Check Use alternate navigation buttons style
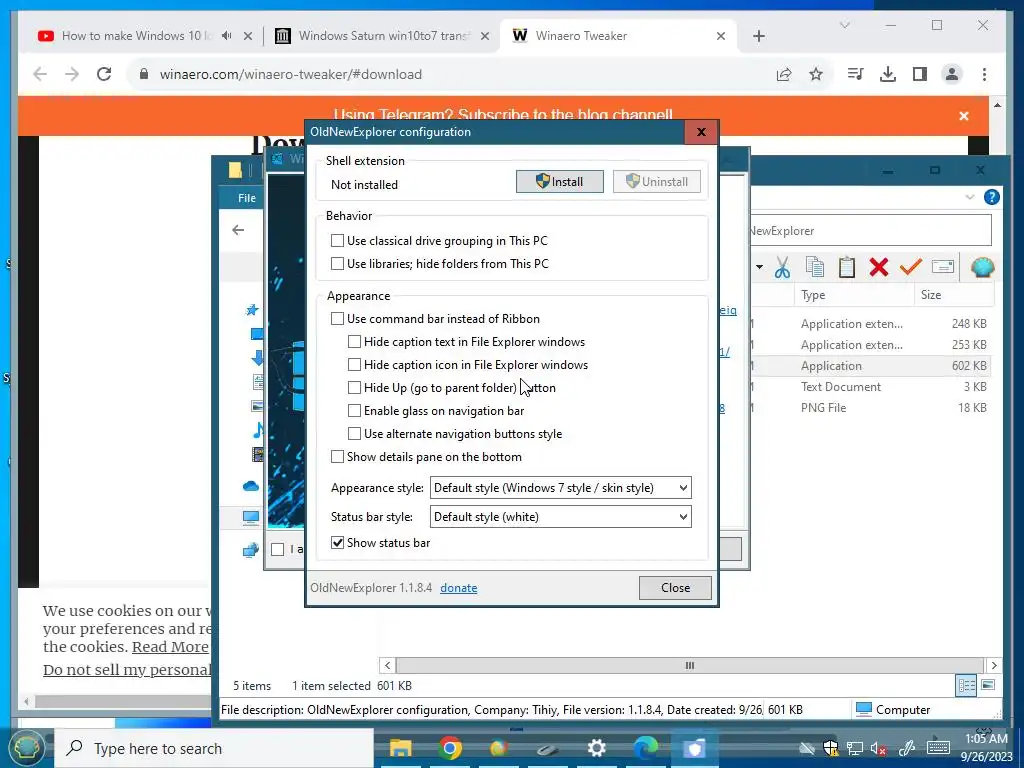Screen dimensions: 1024x768 354,434
